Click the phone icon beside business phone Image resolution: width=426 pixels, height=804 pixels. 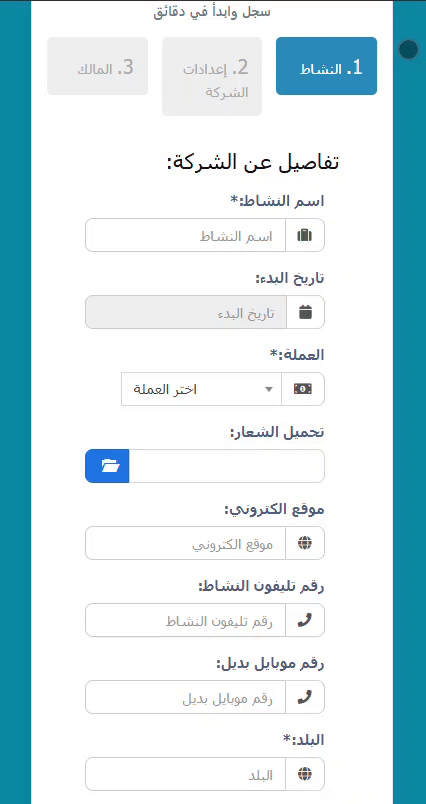(305, 620)
